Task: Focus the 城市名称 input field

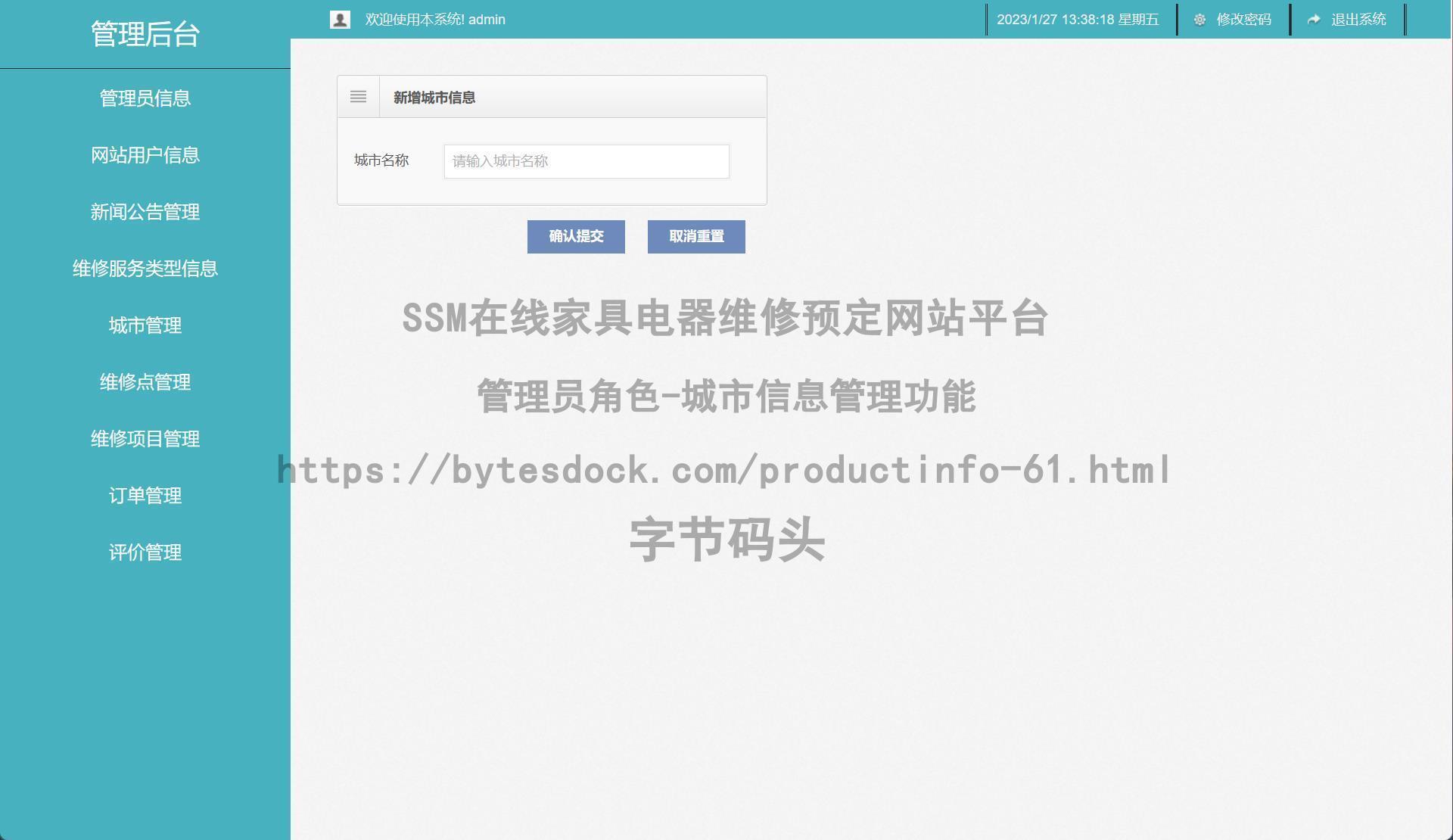Action: [x=586, y=161]
